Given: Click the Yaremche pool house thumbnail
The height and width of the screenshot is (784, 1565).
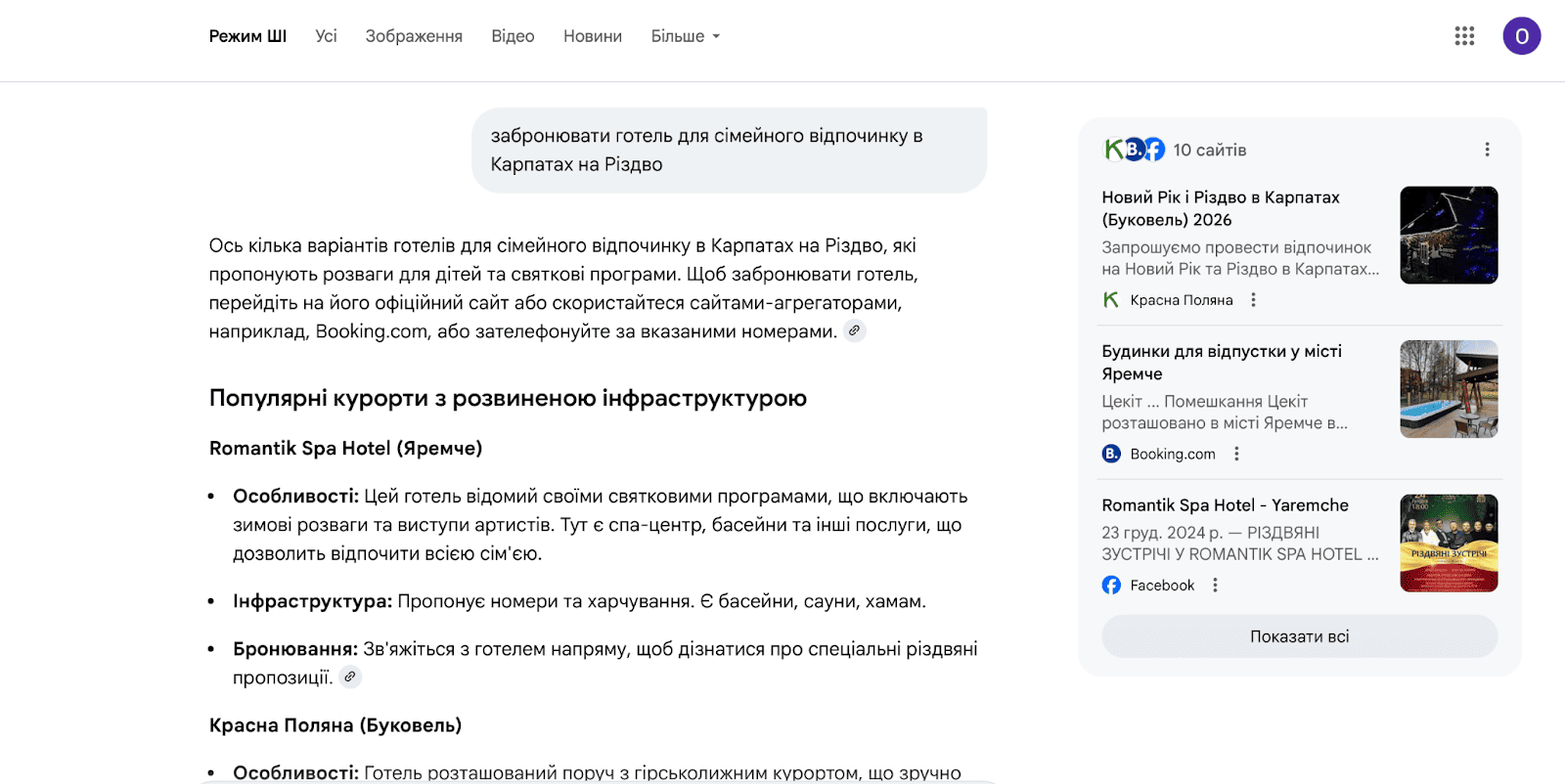Looking at the screenshot, I should pyautogui.click(x=1449, y=389).
